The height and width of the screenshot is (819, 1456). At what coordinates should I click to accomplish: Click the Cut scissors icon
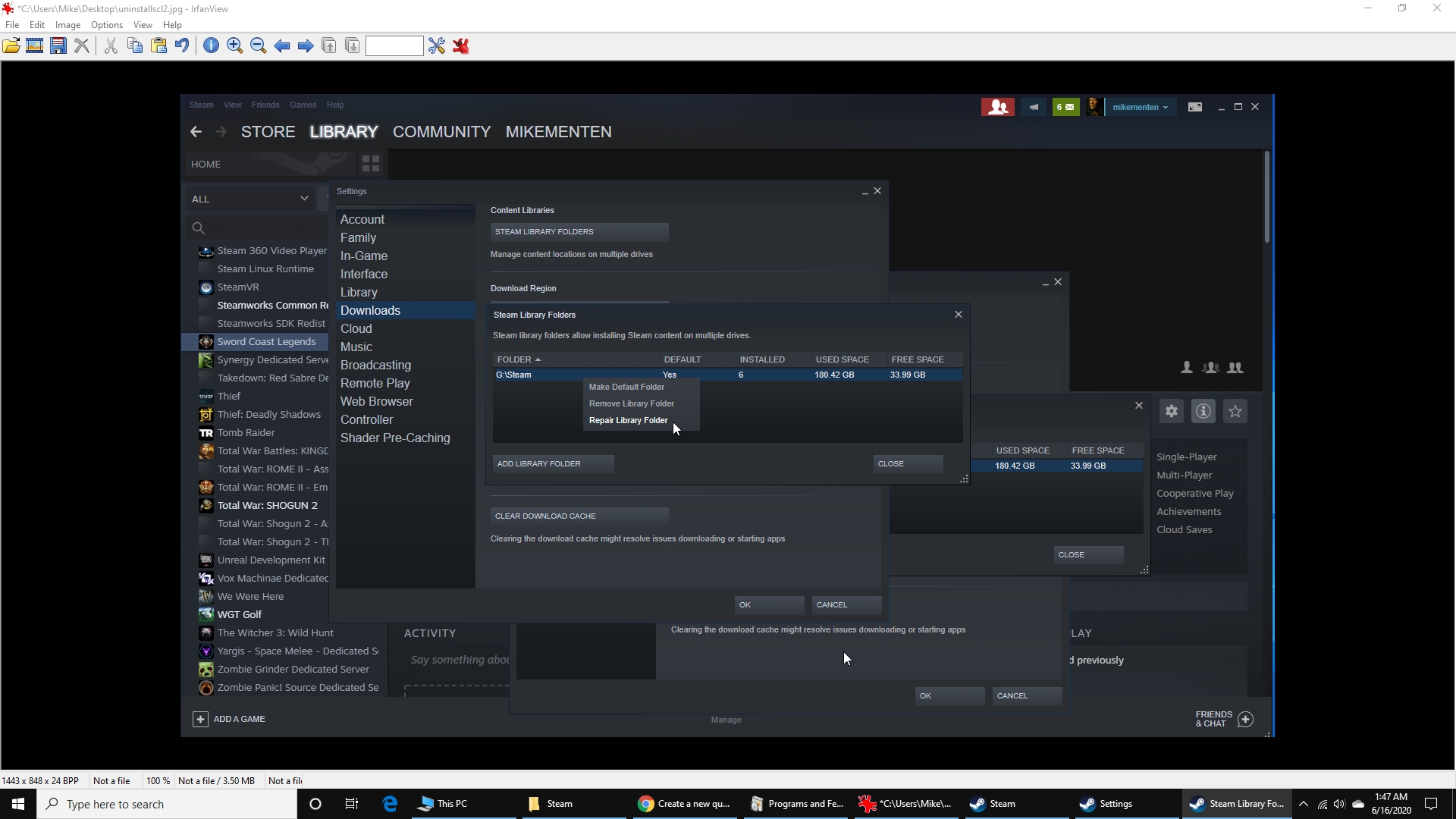click(111, 46)
